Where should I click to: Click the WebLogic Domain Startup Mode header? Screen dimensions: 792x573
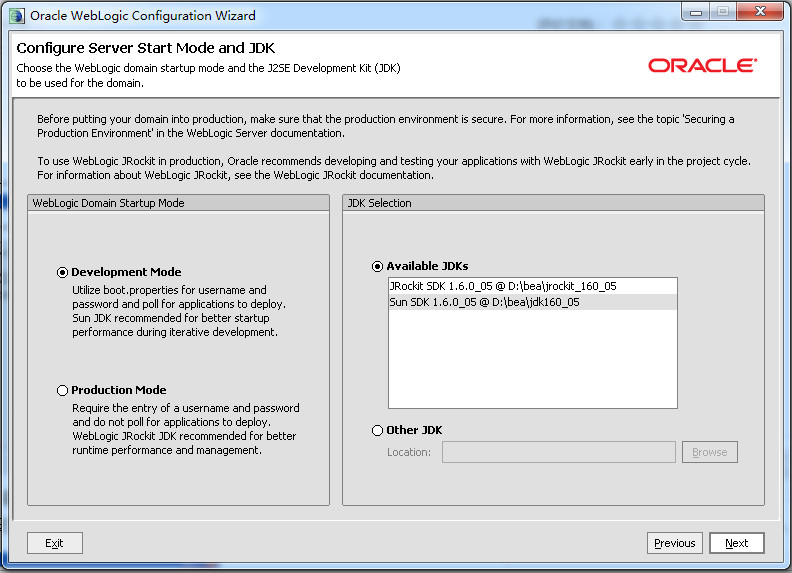(178, 203)
